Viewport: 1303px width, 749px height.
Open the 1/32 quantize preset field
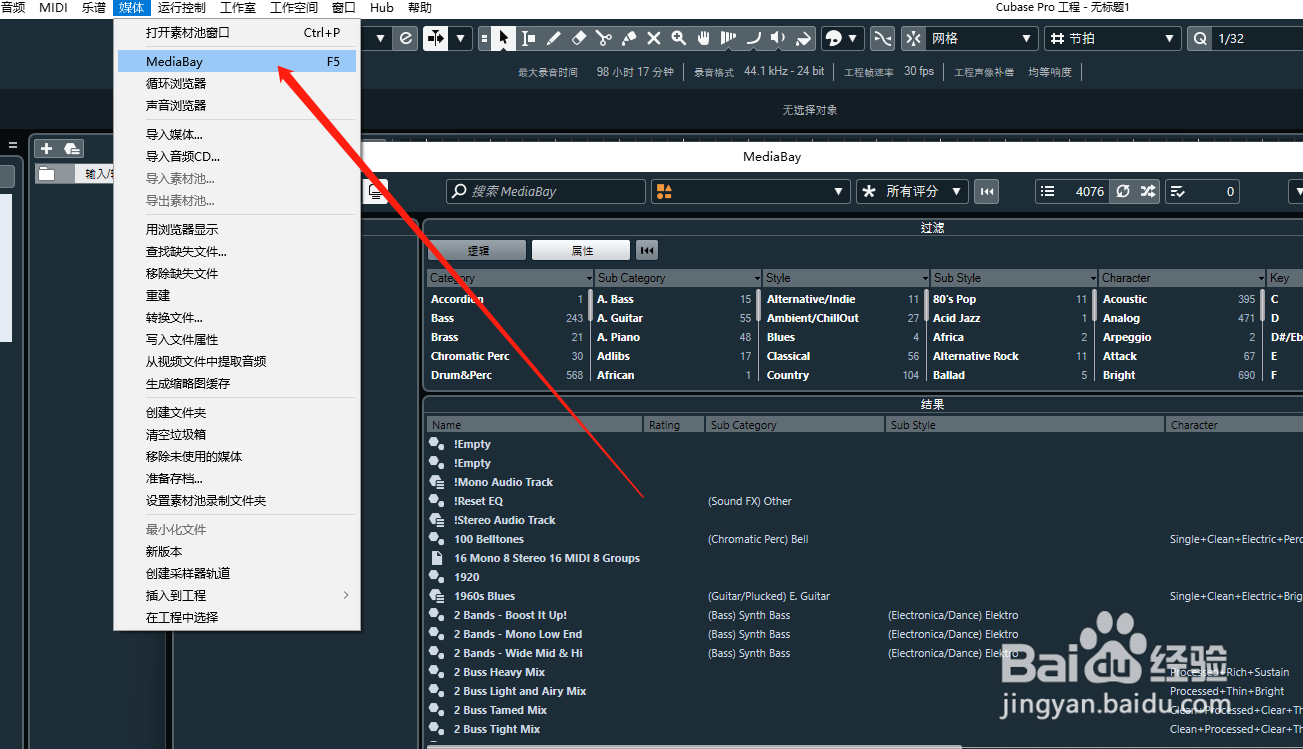1258,39
